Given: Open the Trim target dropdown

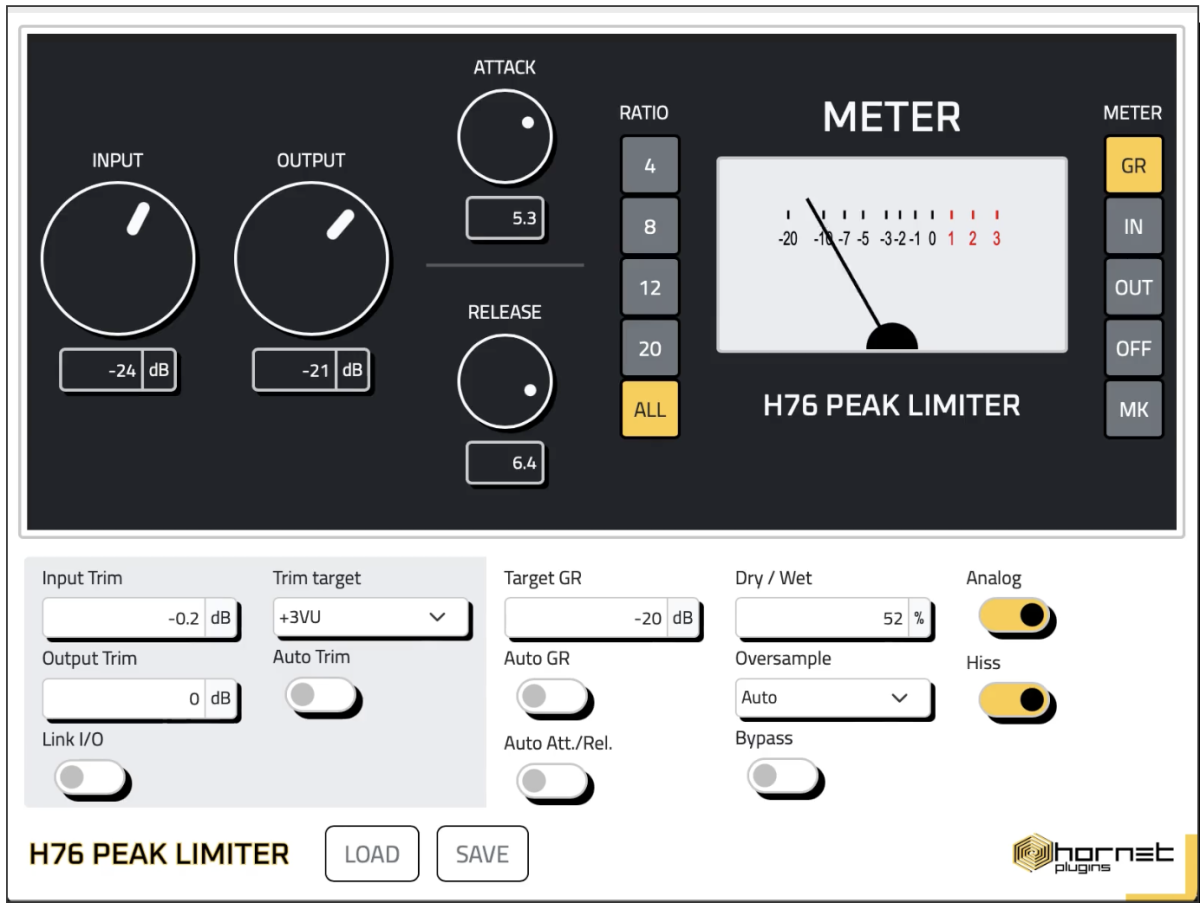Looking at the screenshot, I should pyautogui.click(x=370, y=617).
